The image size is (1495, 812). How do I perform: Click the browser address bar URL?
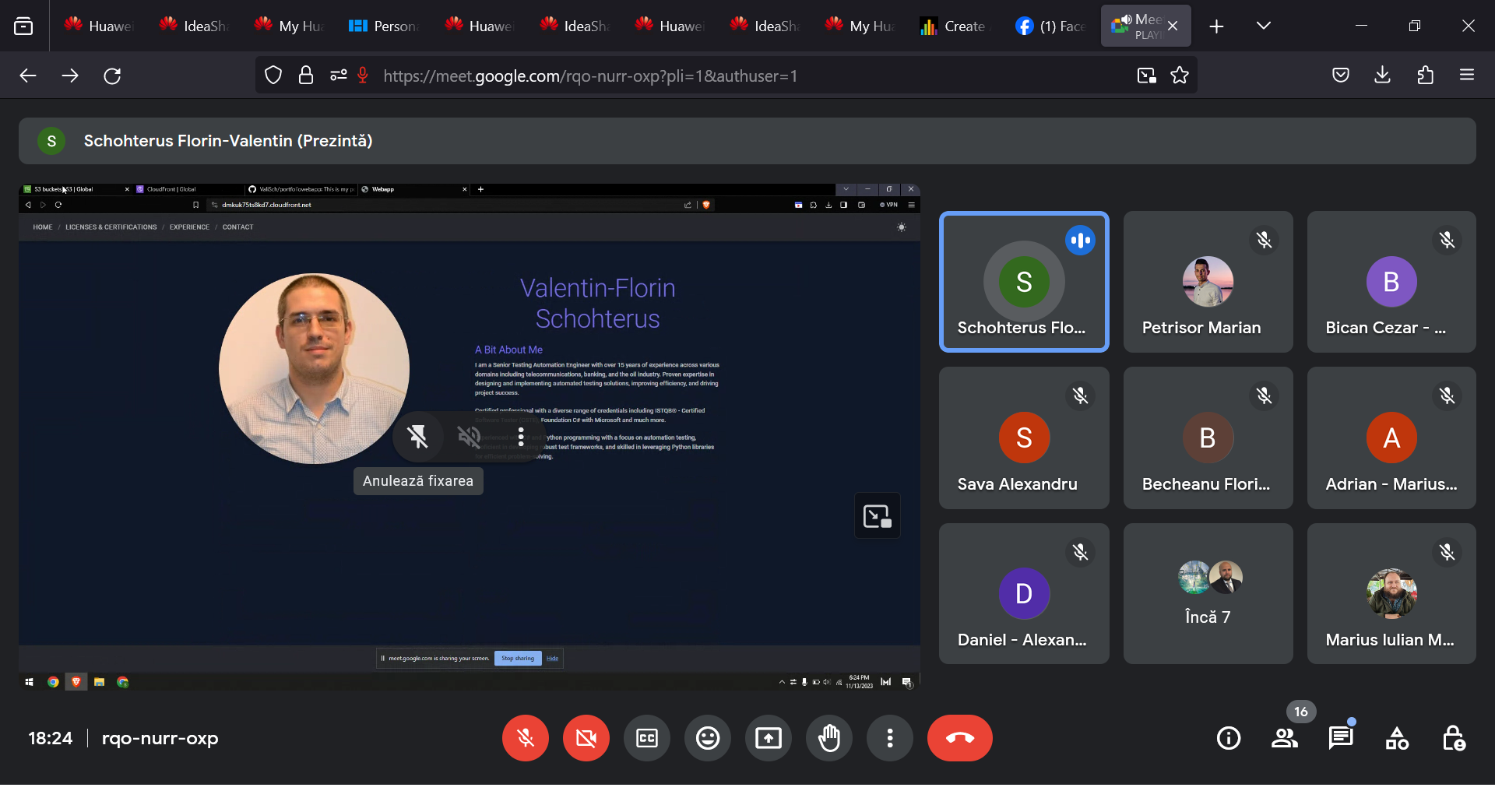click(590, 76)
